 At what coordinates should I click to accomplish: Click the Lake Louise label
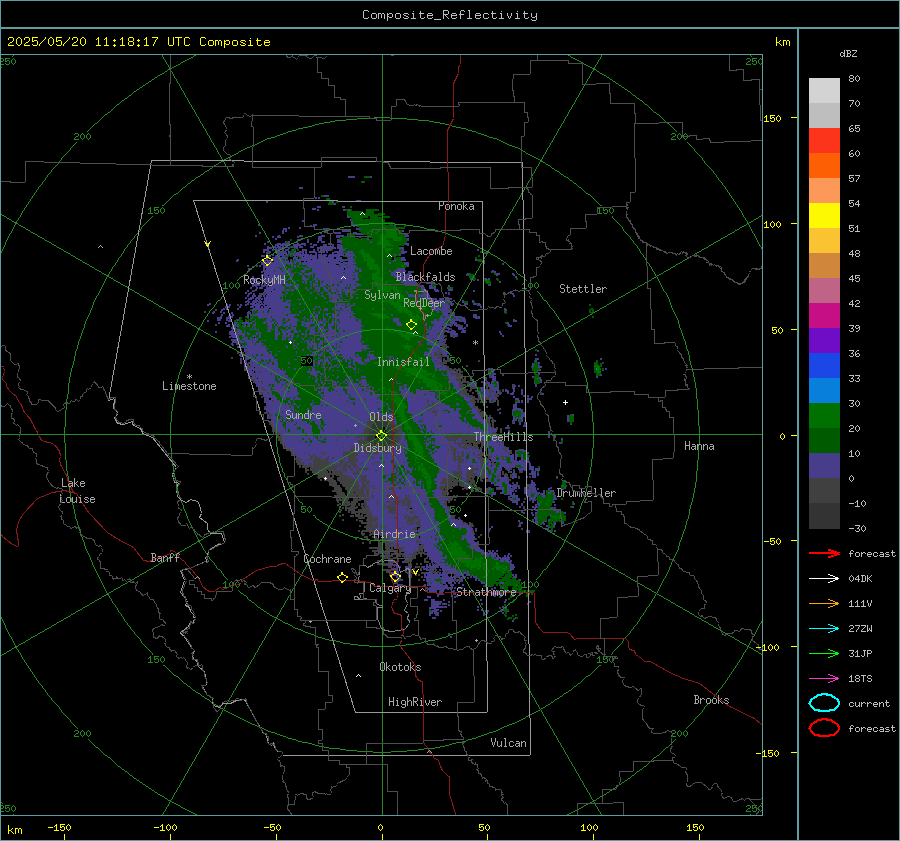(77, 491)
